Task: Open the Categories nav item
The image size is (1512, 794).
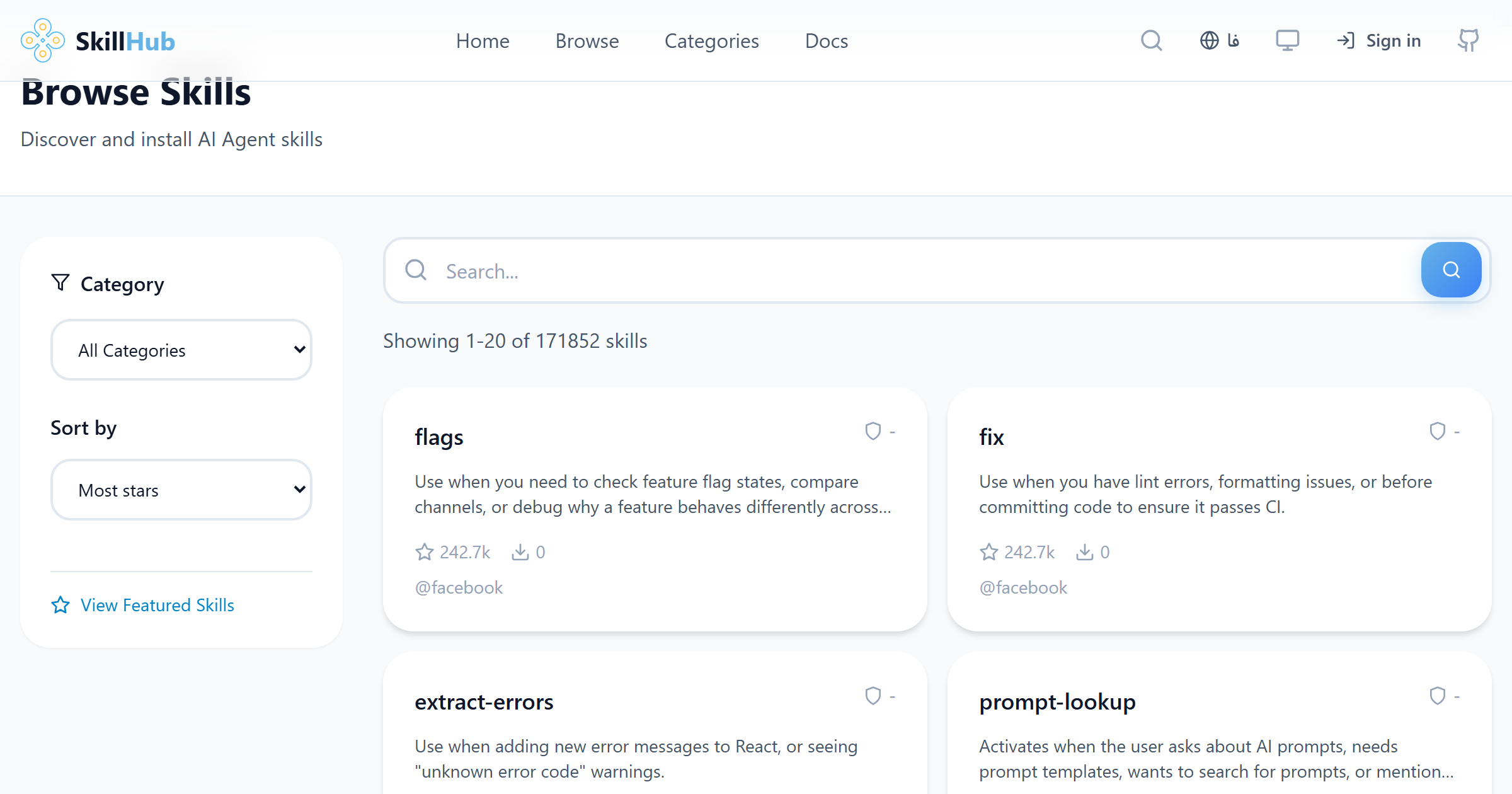Action: tap(711, 40)
